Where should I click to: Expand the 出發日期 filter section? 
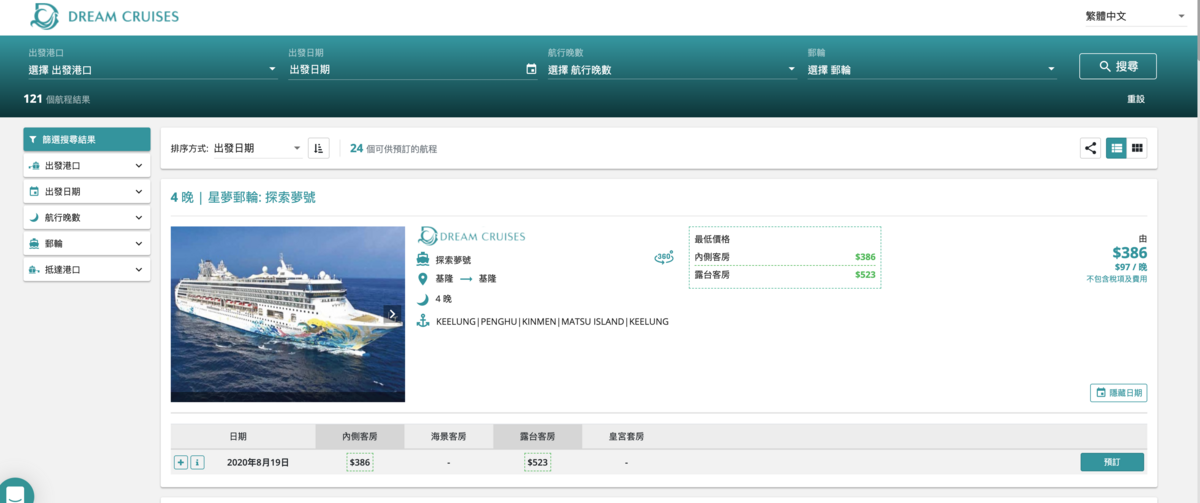(x=87, y=192)
